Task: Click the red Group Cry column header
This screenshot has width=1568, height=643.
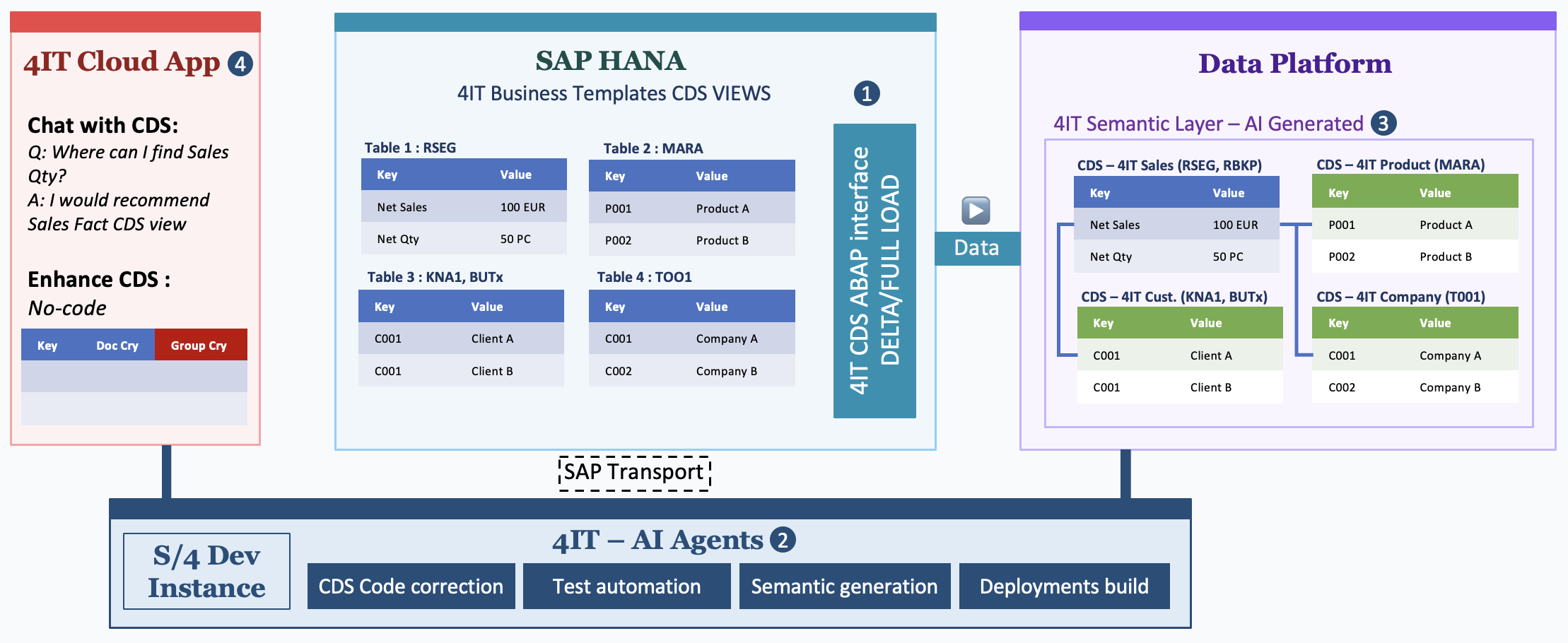Action: coord(200,346)
